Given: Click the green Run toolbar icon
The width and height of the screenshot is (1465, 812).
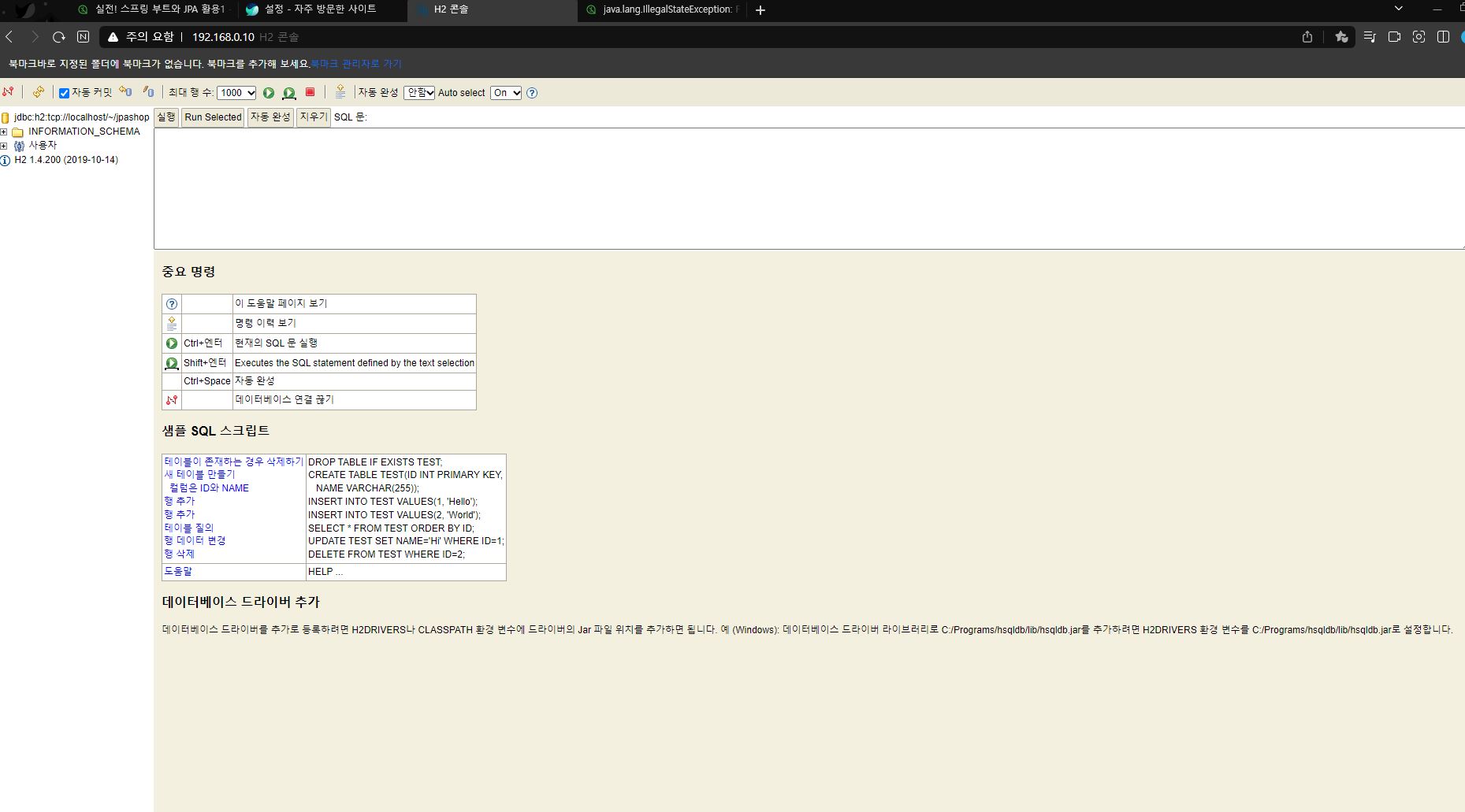Looking at the screenshot, I should point(269,93).
